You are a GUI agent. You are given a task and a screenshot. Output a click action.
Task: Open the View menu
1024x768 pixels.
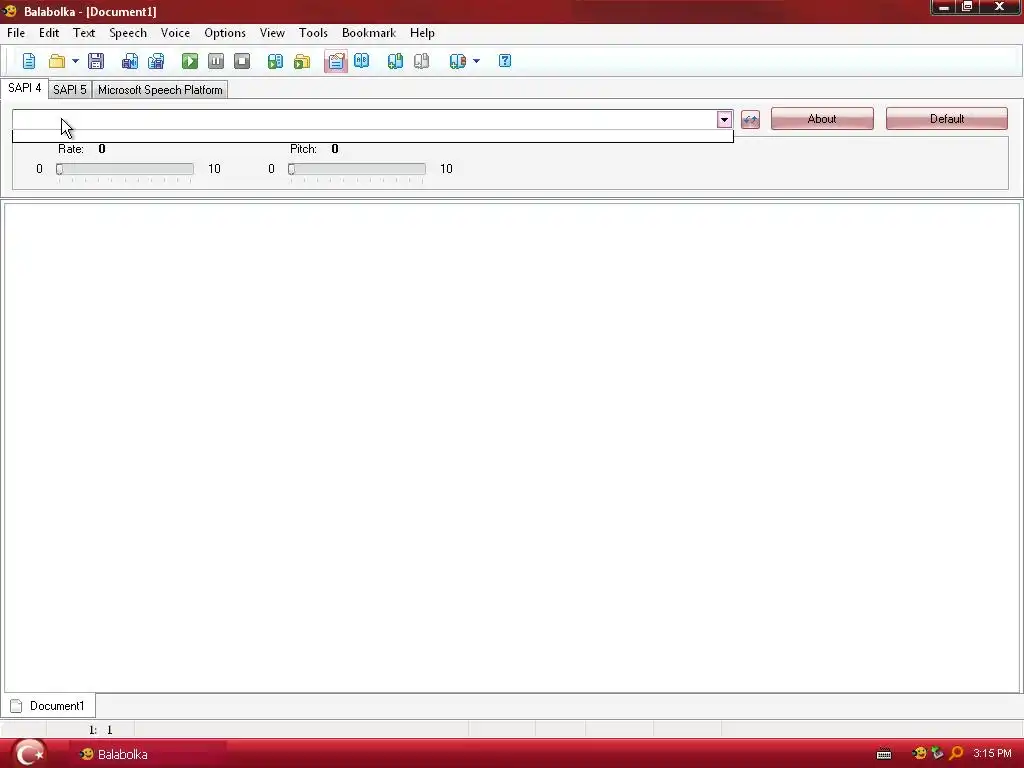click(x=272, y=33)
